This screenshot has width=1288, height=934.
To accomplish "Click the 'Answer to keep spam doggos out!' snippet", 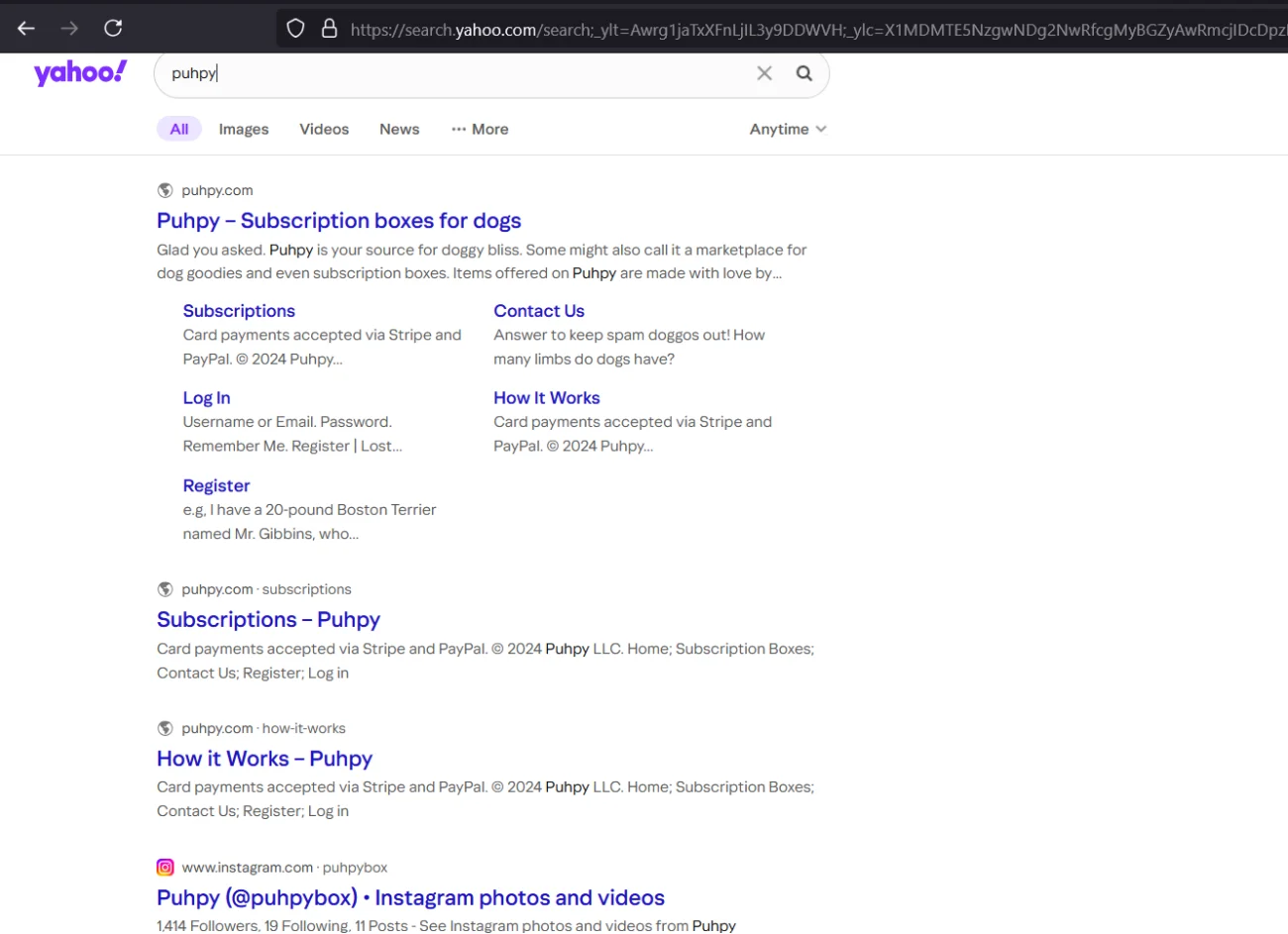I will (629, 347).
